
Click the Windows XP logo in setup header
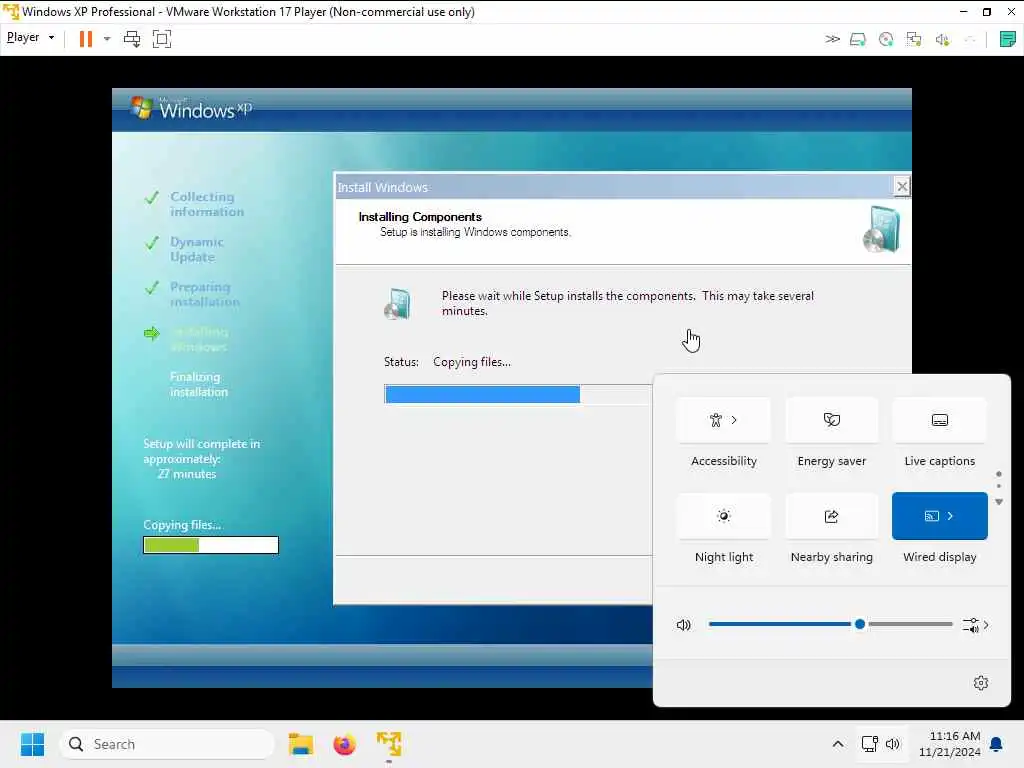pos(191,108)
